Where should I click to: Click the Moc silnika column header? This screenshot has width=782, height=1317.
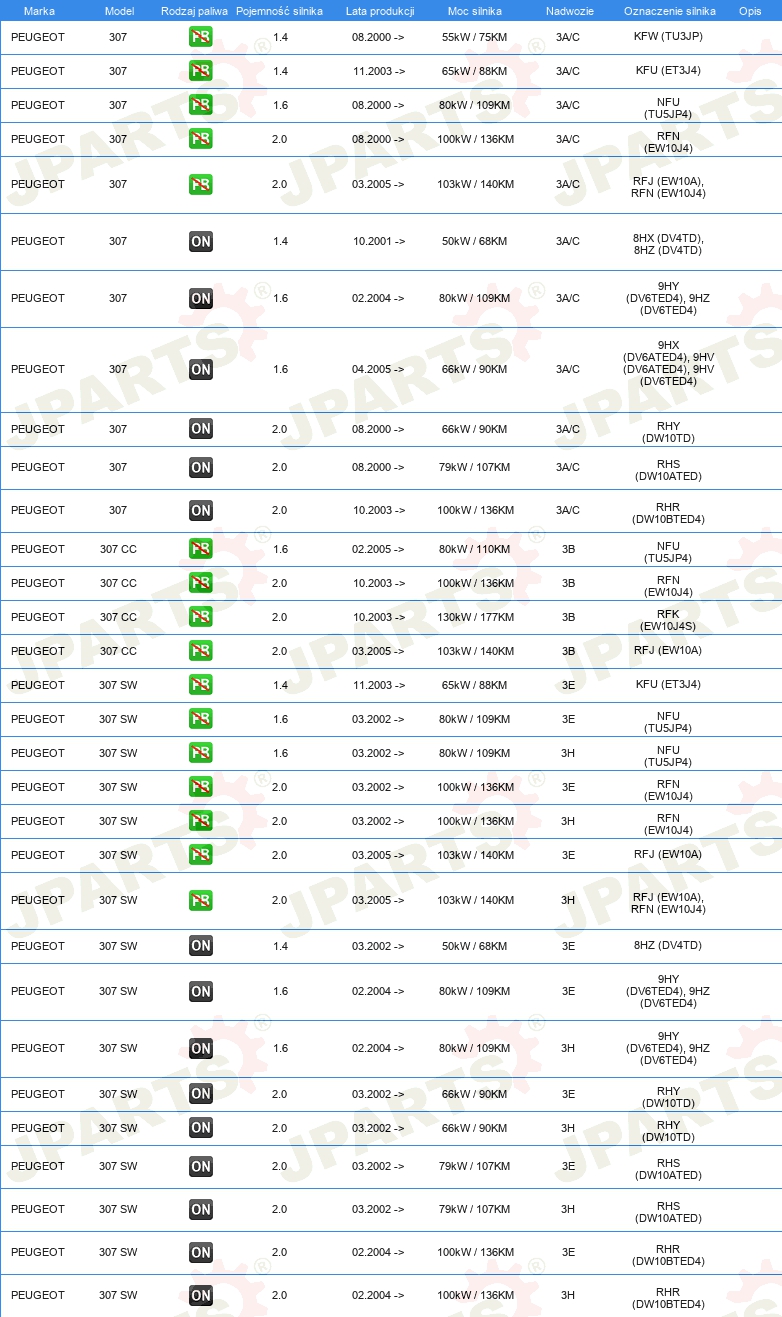(475, 10)
